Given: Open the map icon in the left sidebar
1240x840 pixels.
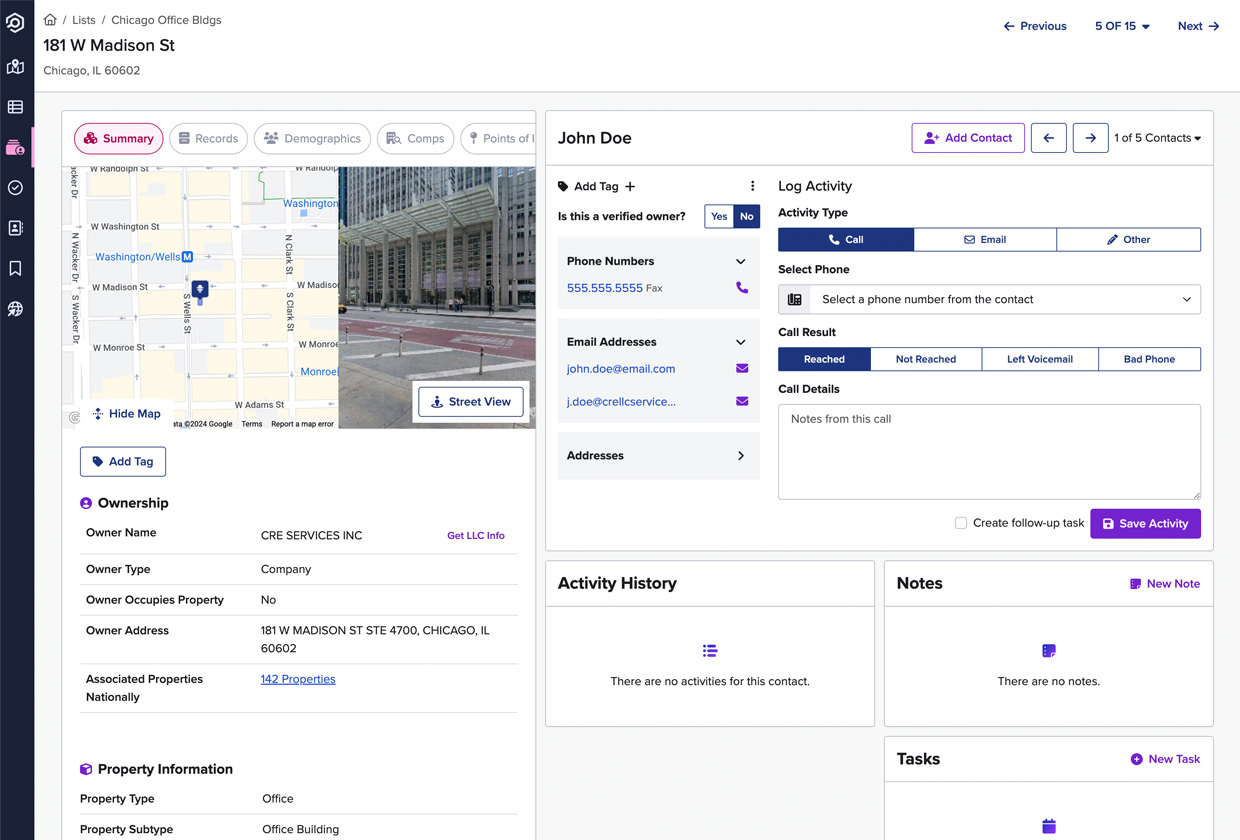Looking at the screenshot, I should (15, 66).
